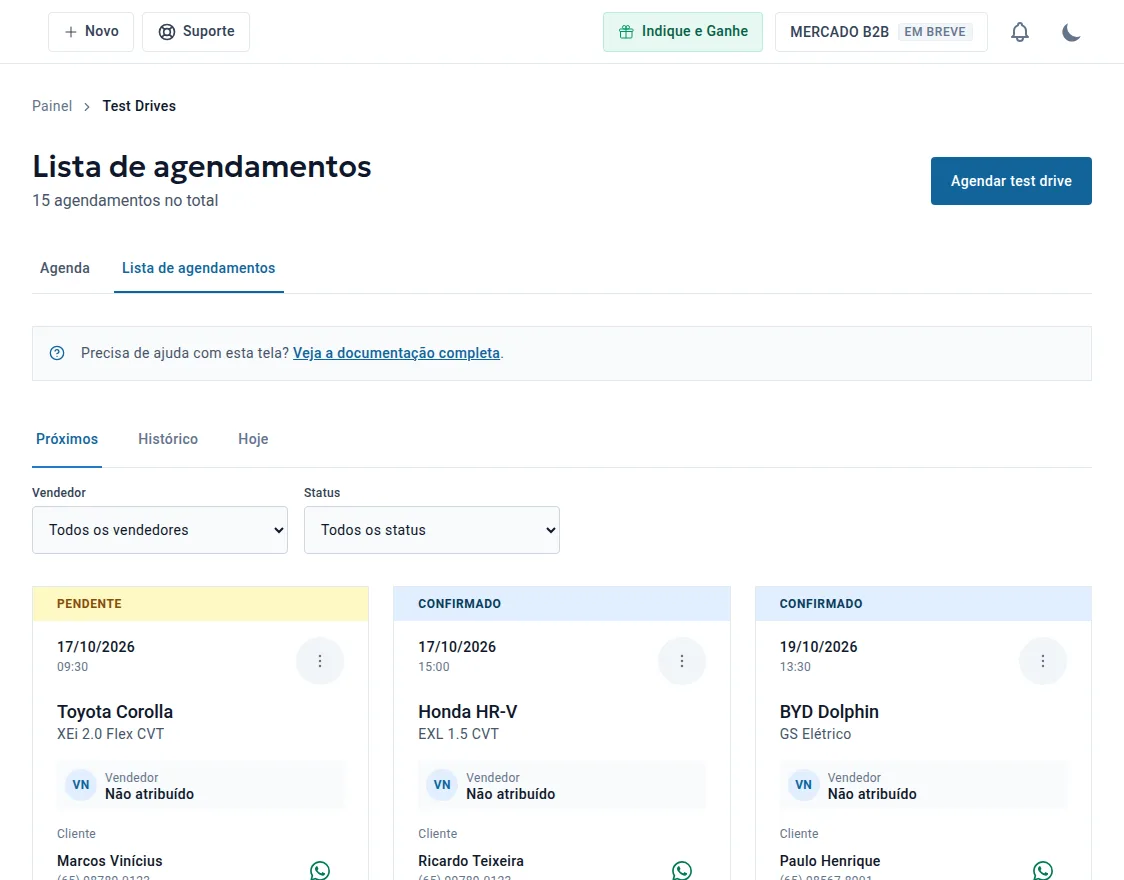The image size is (1124, 880).
Task: Toggle dark mode moon icon
Action: click(1071, 32)
